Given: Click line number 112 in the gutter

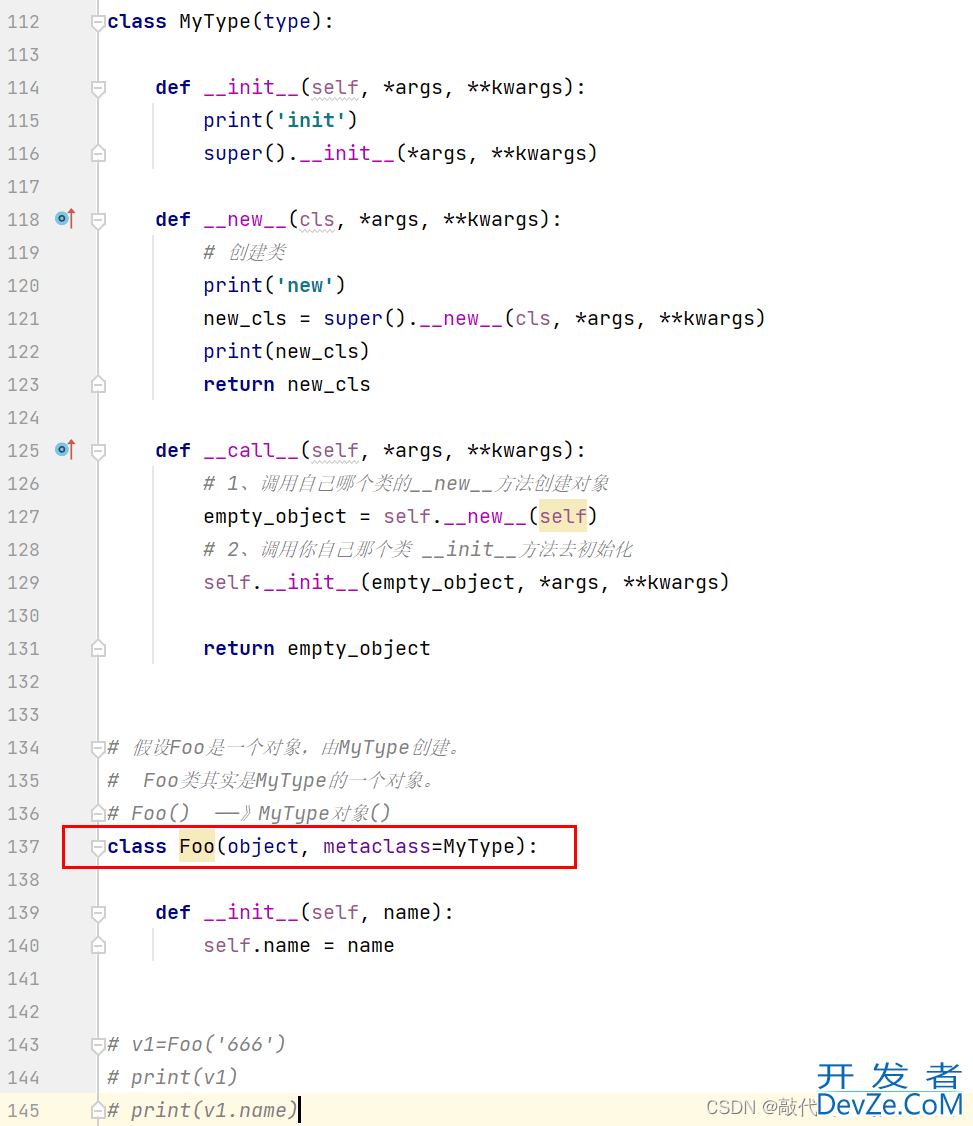Looking at the screenshot, I should (24, 22).
